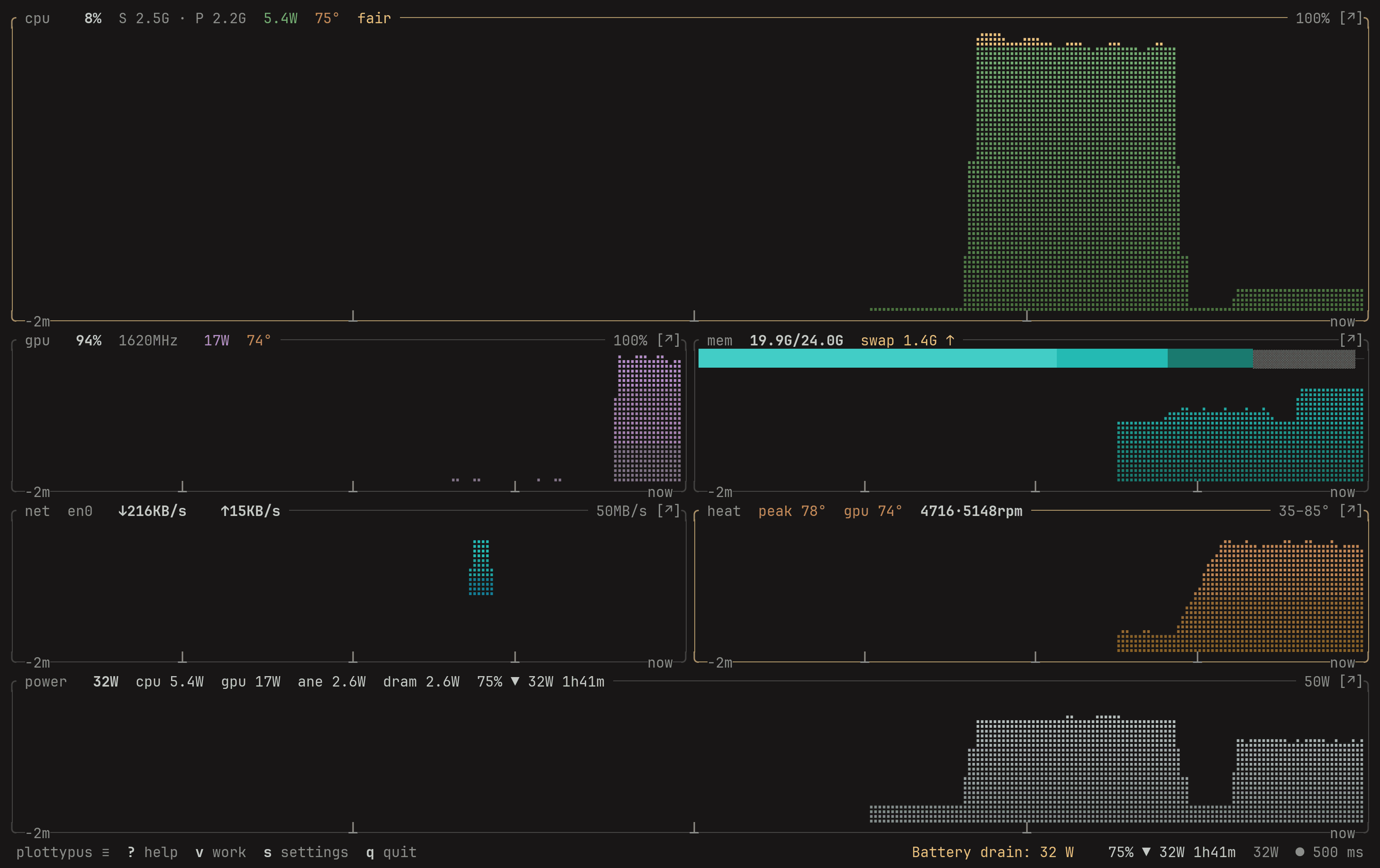The image size is (1380, 868).
Task: Expand the heat panel with its arrow icon
Action: (x=1351, y=510)
